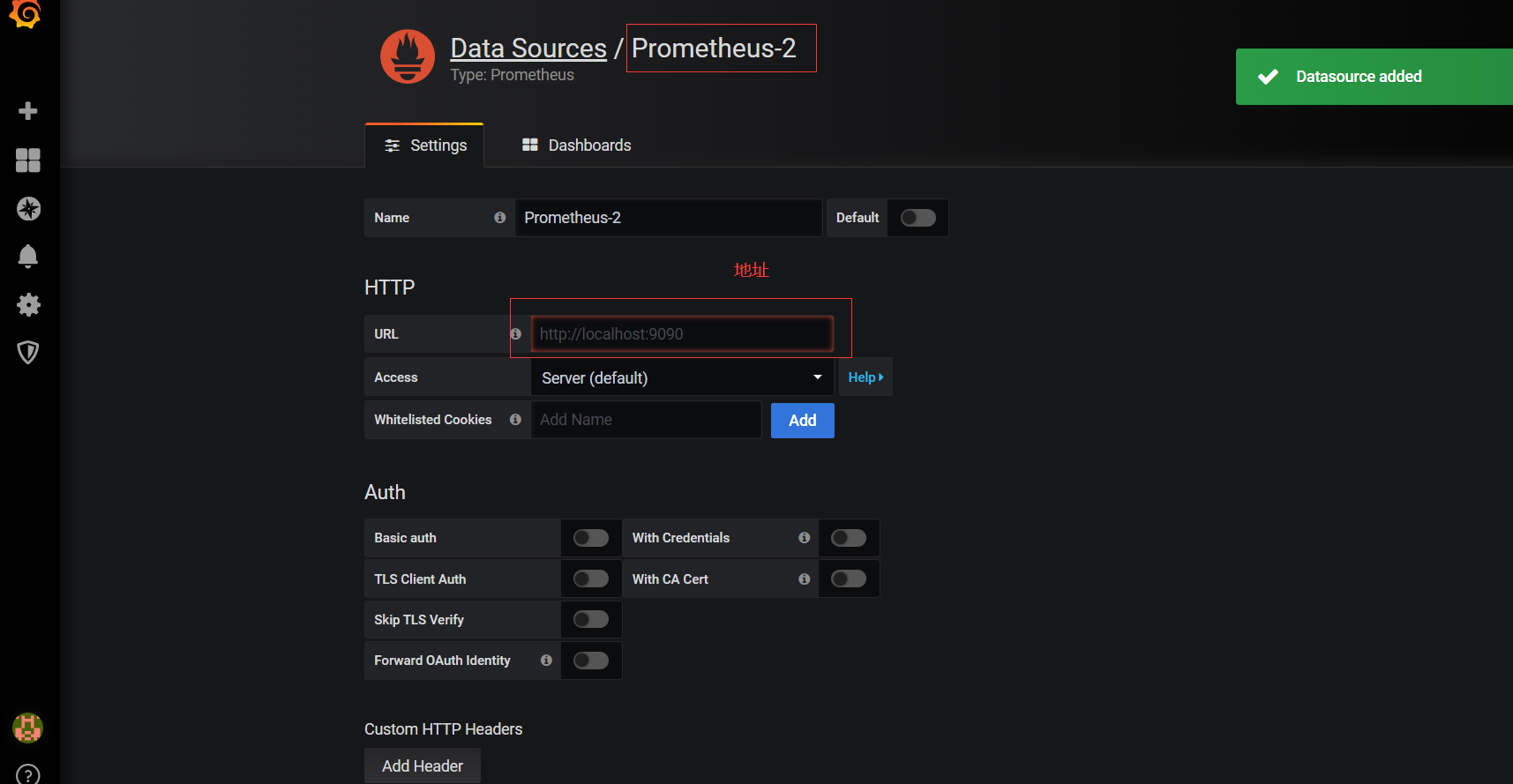The height and width of the screenshot is (784, 1513).
Task: Open the Access Server (default) dropdown
Action: (682, 377)
